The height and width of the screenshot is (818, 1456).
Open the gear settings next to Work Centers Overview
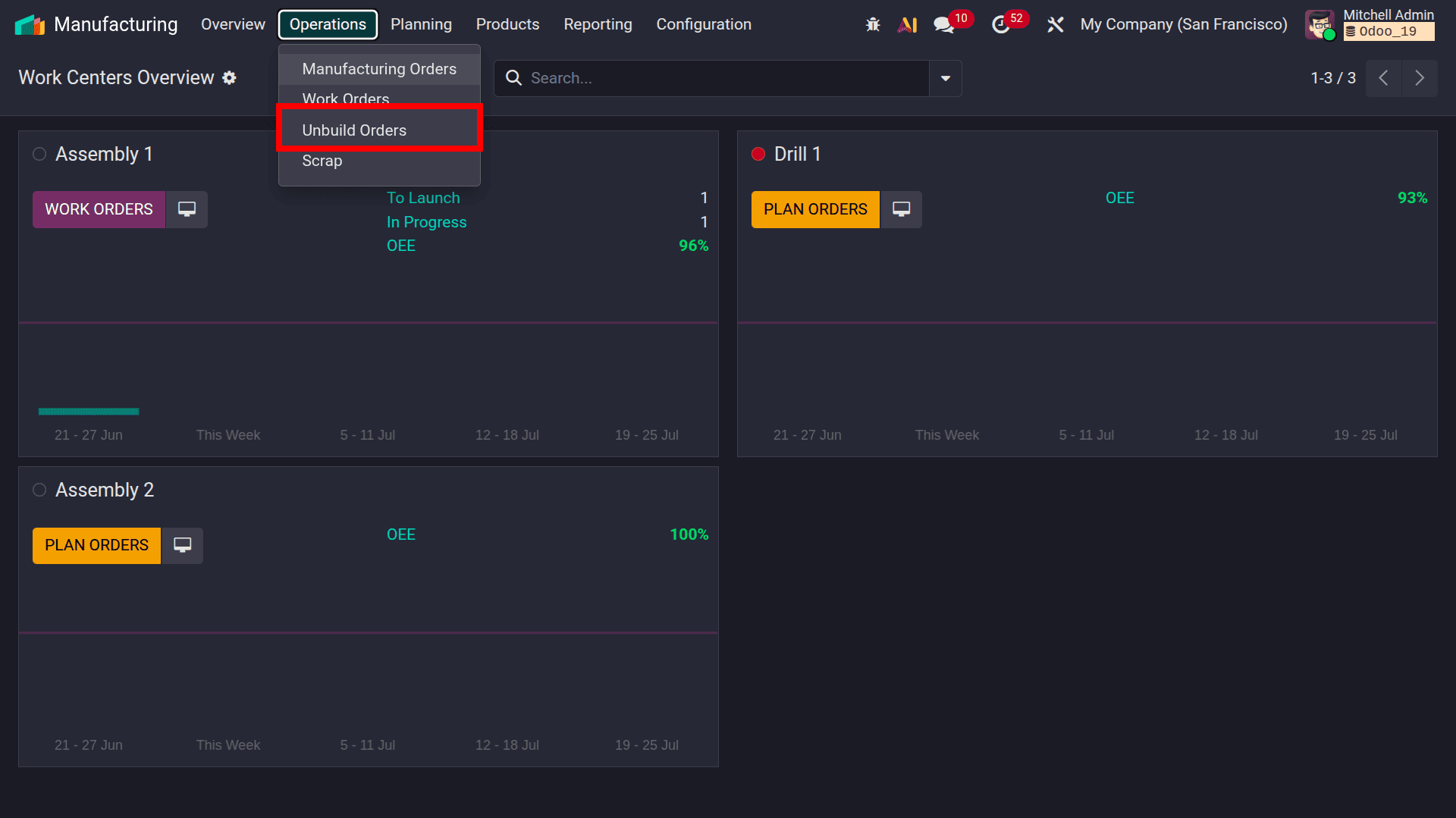coord(229,78)
